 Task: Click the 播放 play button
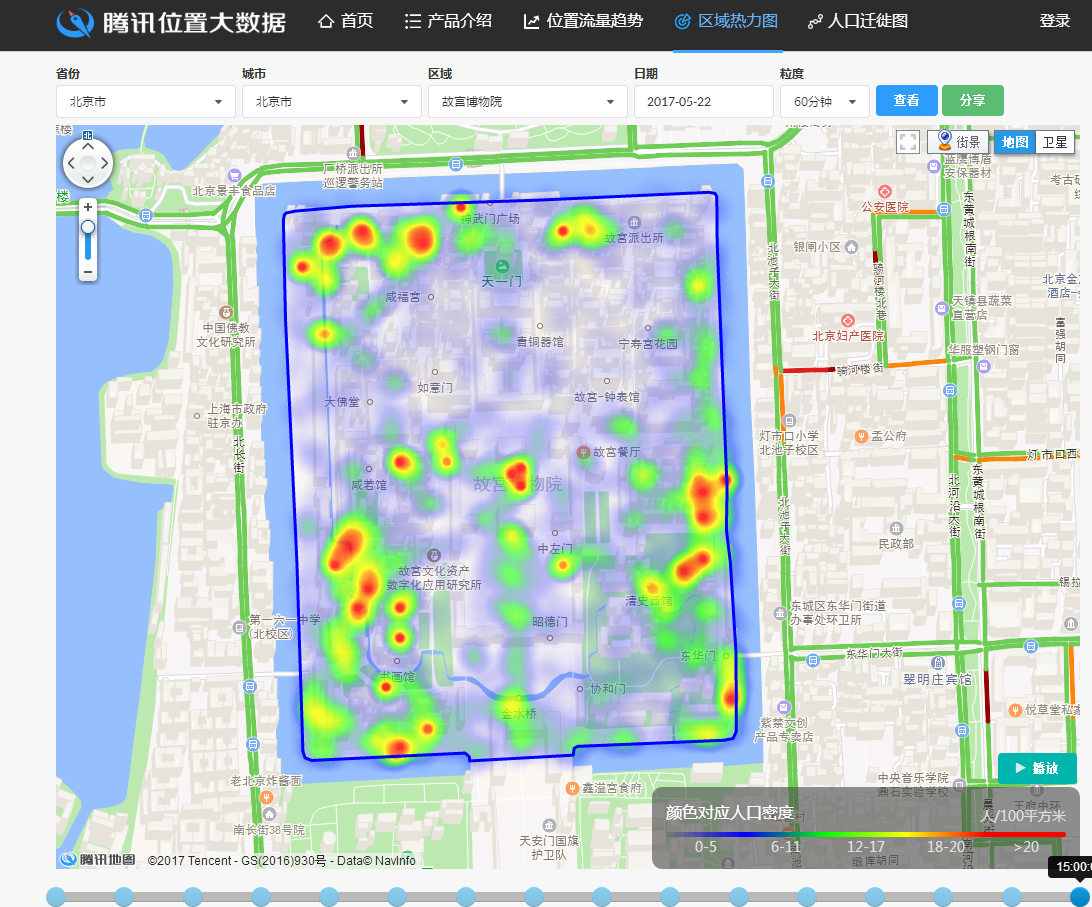(x=1036, y=768)
